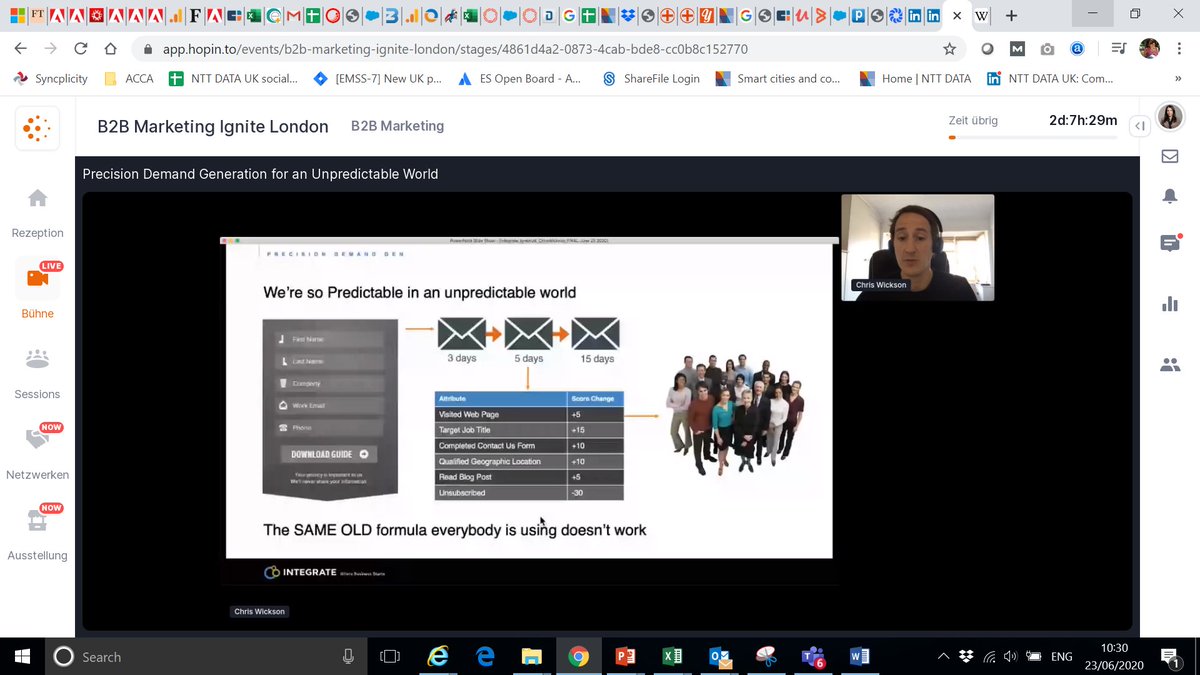The width and height of the screenshot is (1200, 675).
Task: Open the chat bubble icon with red dot
Action: (x=1170, y=243)
